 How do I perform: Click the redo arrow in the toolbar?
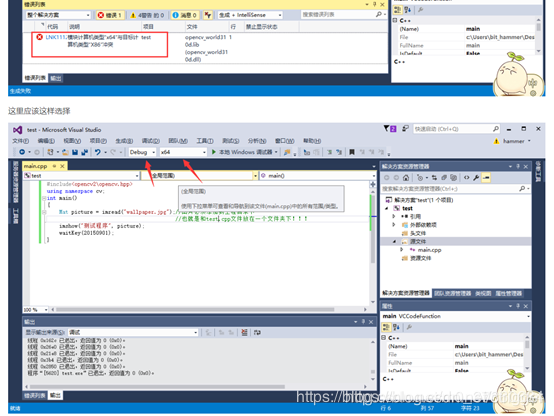pyautogui.click(x=113, y=152)
